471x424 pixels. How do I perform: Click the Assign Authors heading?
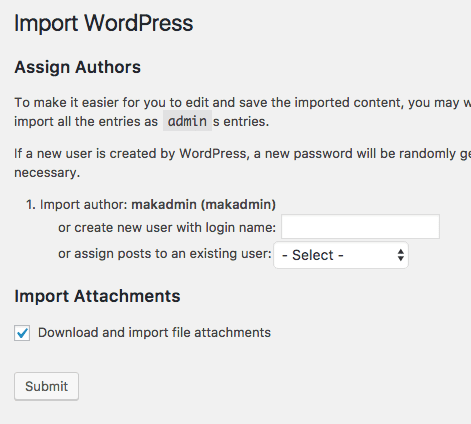(77, 67)
